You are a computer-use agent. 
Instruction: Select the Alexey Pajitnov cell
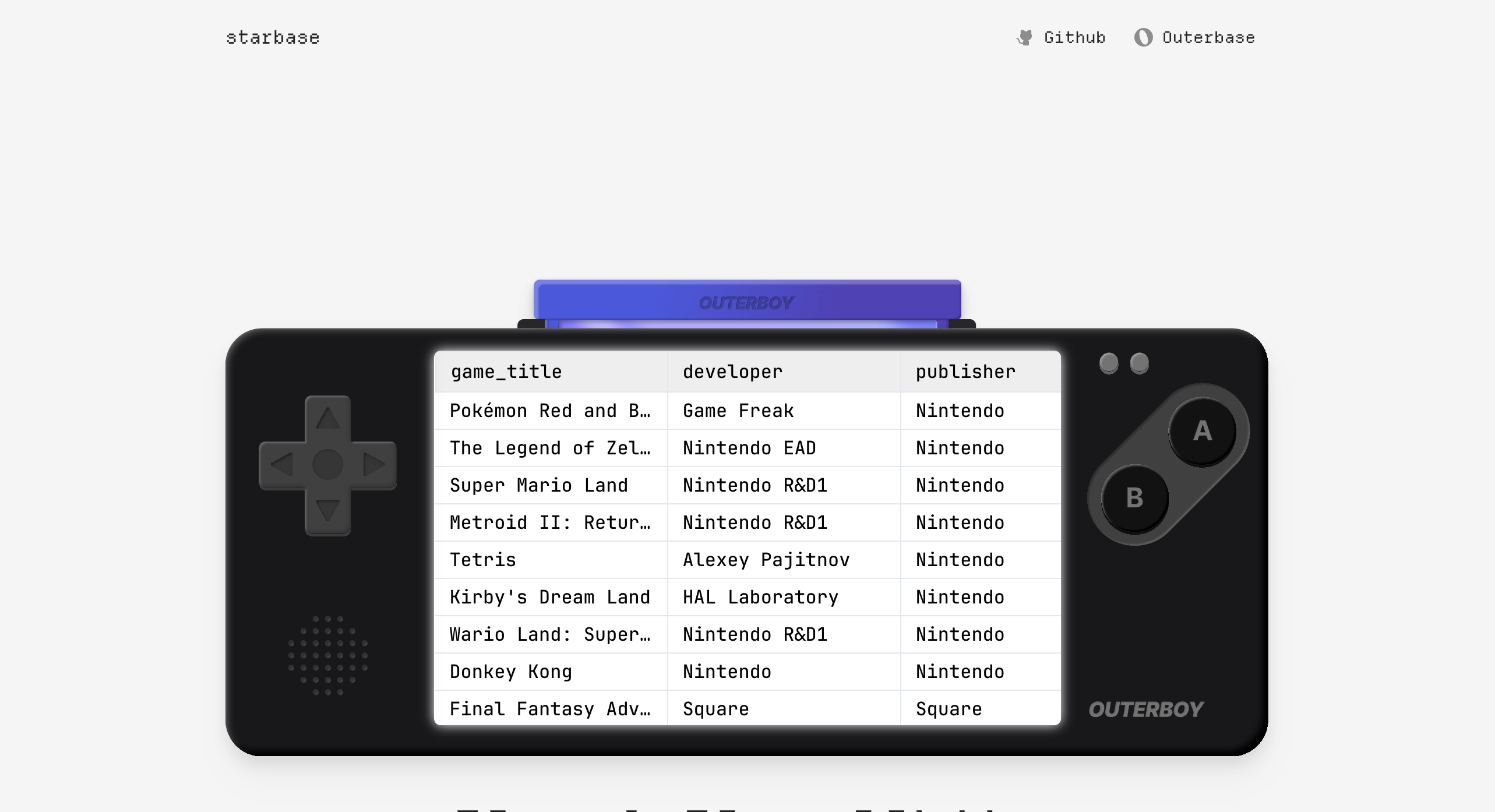(x=784, y=560)
